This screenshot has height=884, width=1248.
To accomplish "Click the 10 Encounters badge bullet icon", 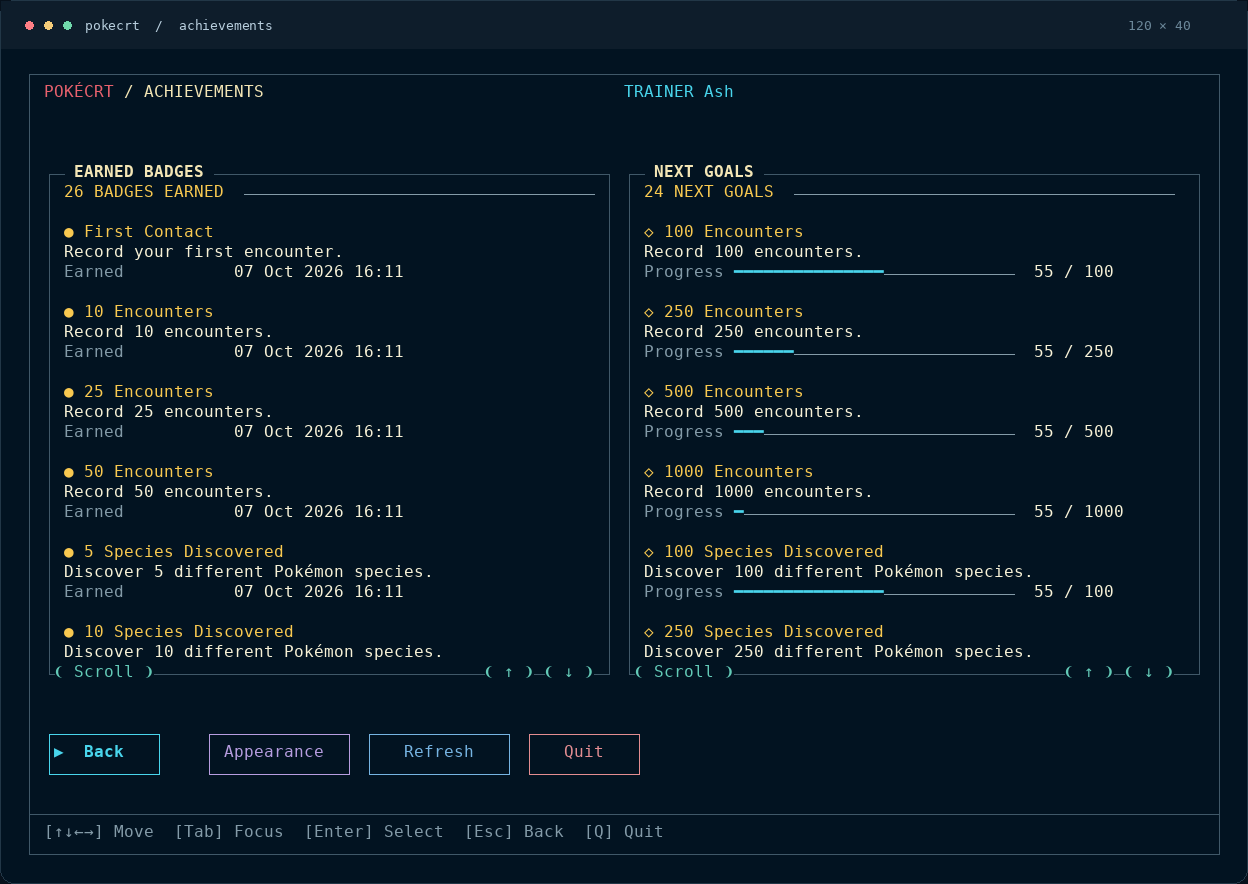I will click(69, 312).
